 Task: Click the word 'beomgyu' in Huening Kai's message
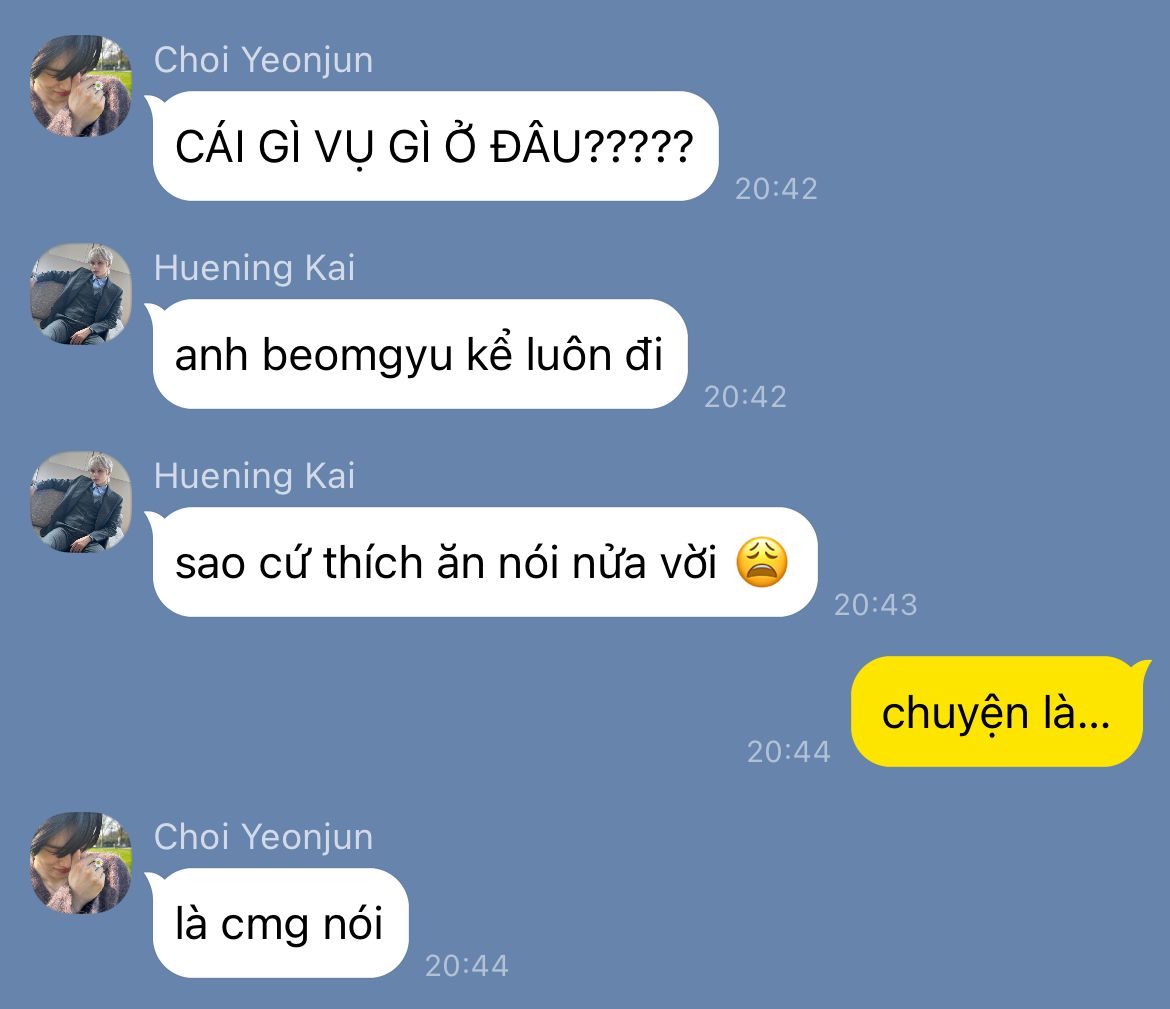357,355
